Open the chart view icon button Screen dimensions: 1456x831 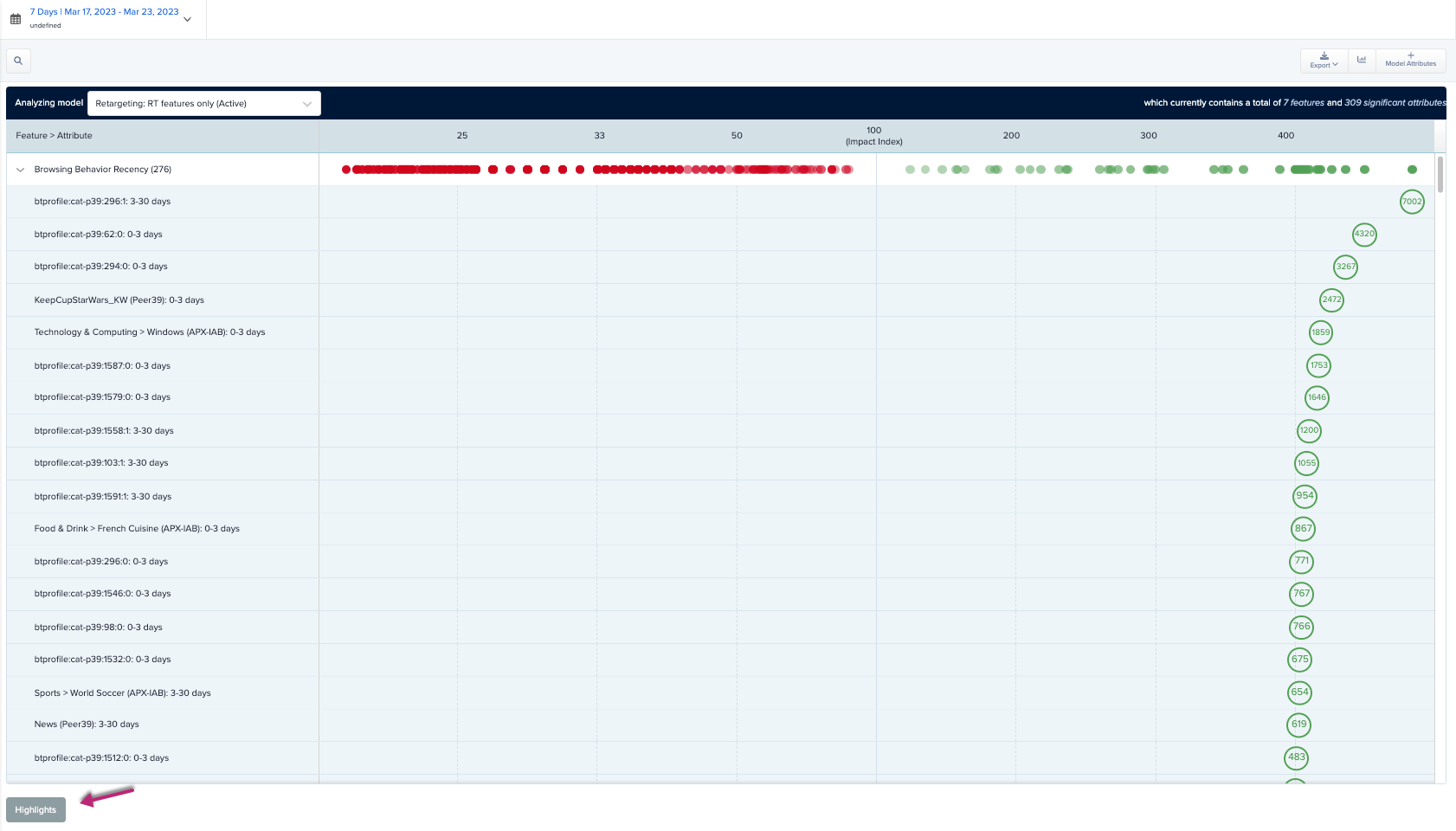tap(1362, 61)
